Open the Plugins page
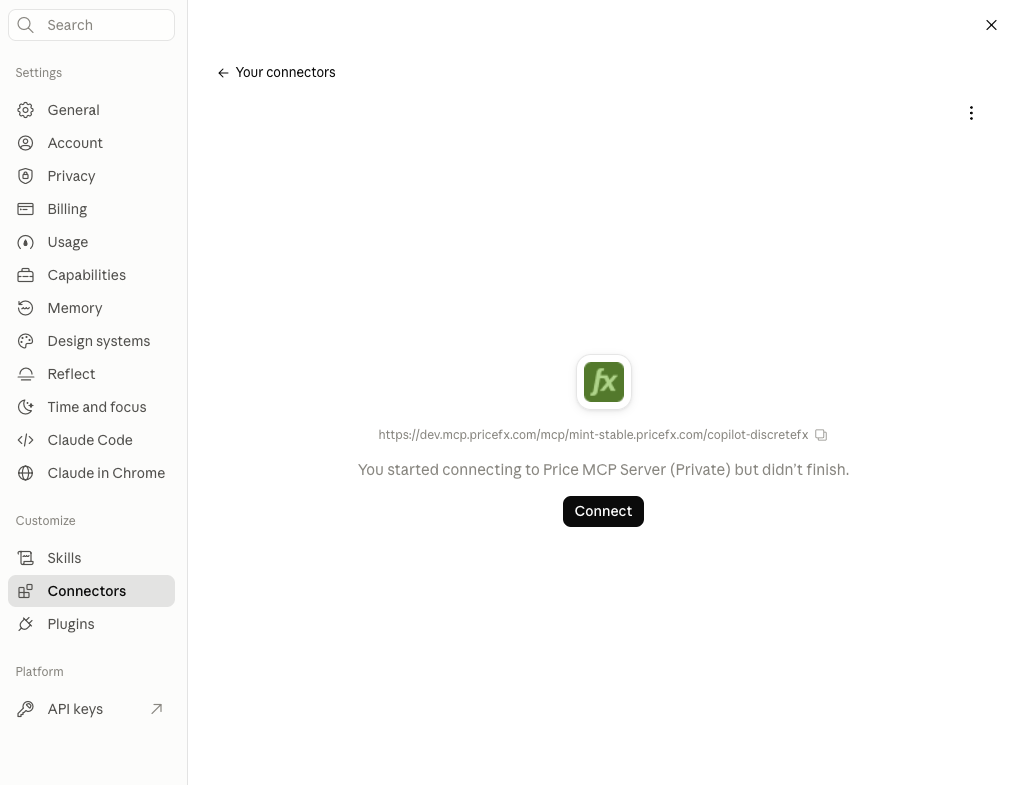The image size is (1015, 785). (x=91, y=624)
